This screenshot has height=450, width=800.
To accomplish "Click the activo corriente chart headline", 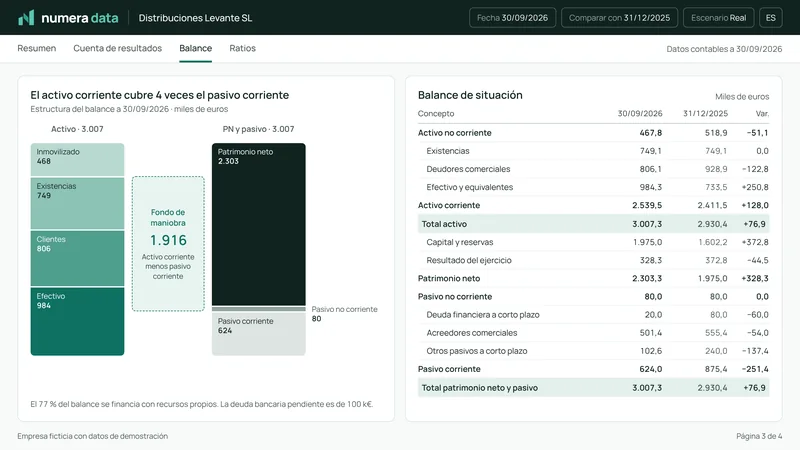I will coord(160,95).
